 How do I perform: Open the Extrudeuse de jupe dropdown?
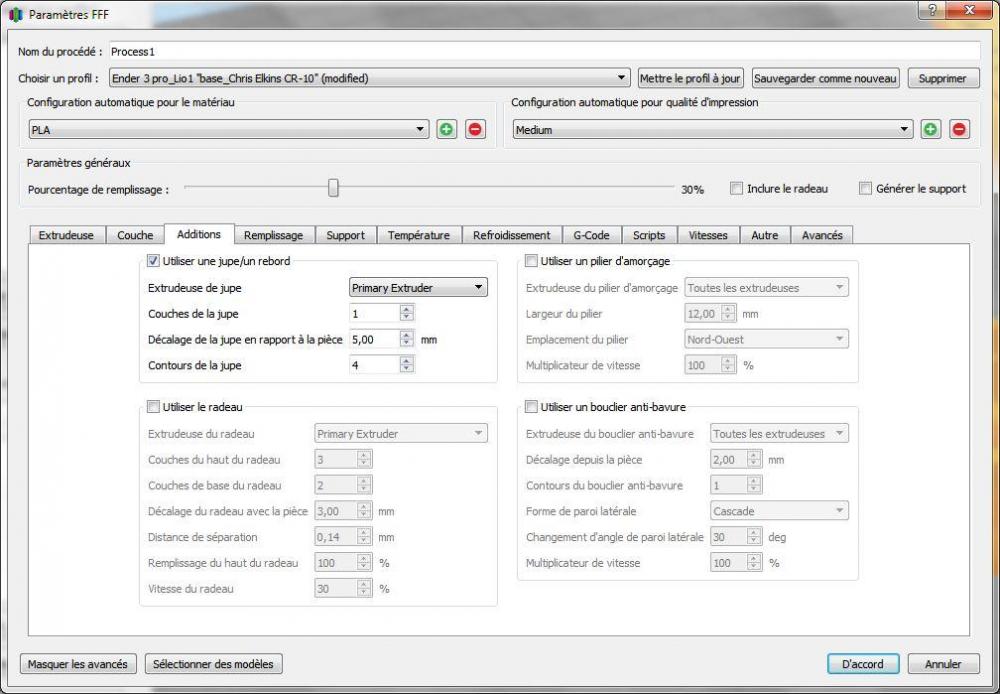(x=418, y=288)
